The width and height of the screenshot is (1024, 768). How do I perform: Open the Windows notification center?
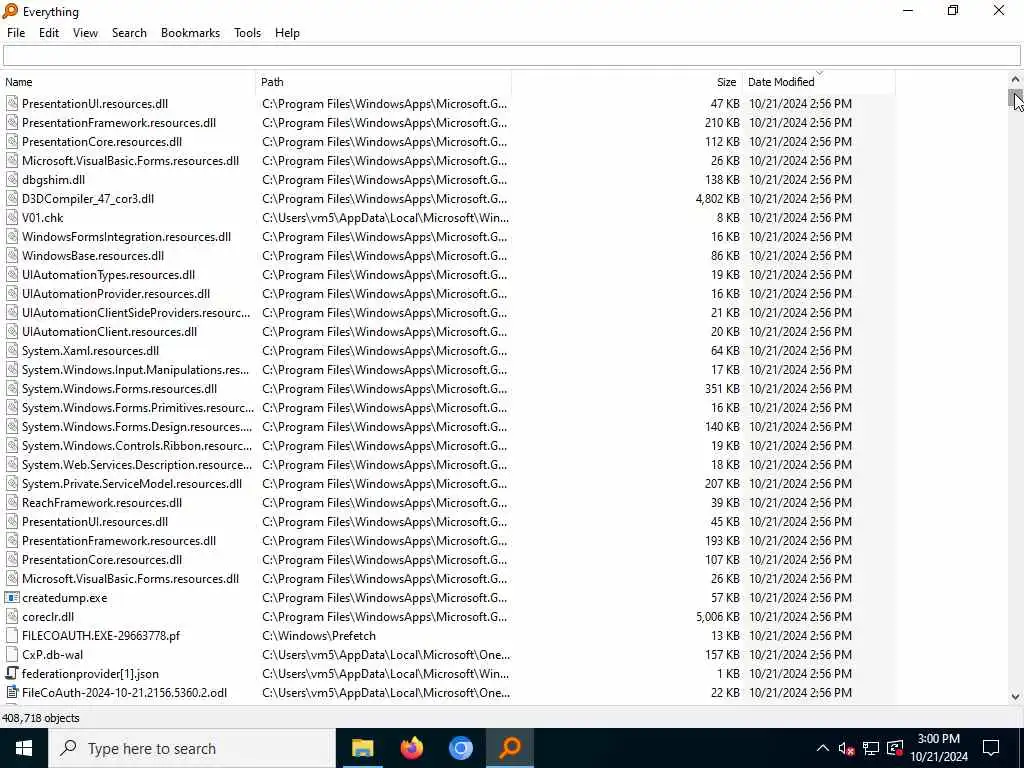(991, 748)
